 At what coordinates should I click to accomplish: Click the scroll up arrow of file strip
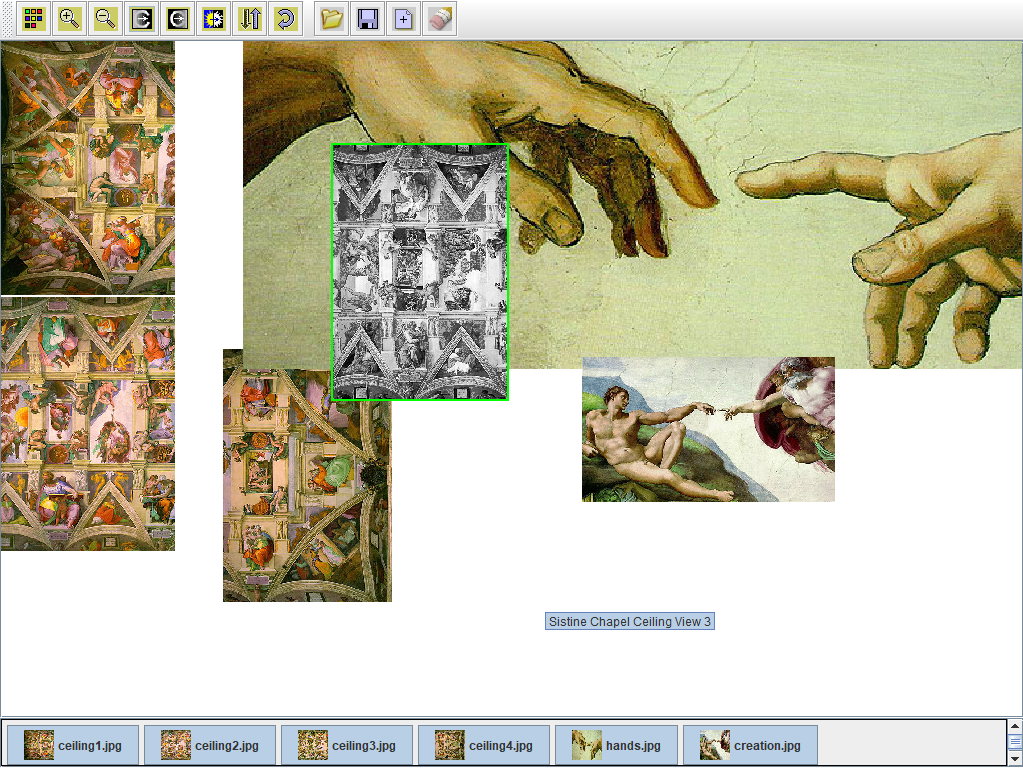coord(1015,726)
